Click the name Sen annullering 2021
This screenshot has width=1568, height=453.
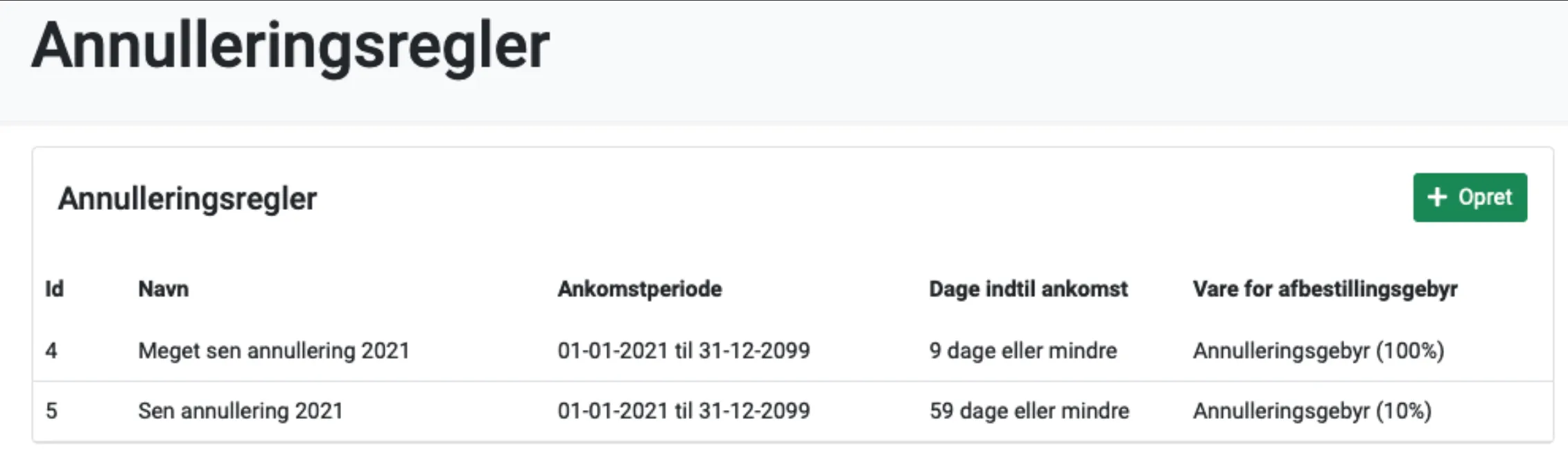click(240, 411)
